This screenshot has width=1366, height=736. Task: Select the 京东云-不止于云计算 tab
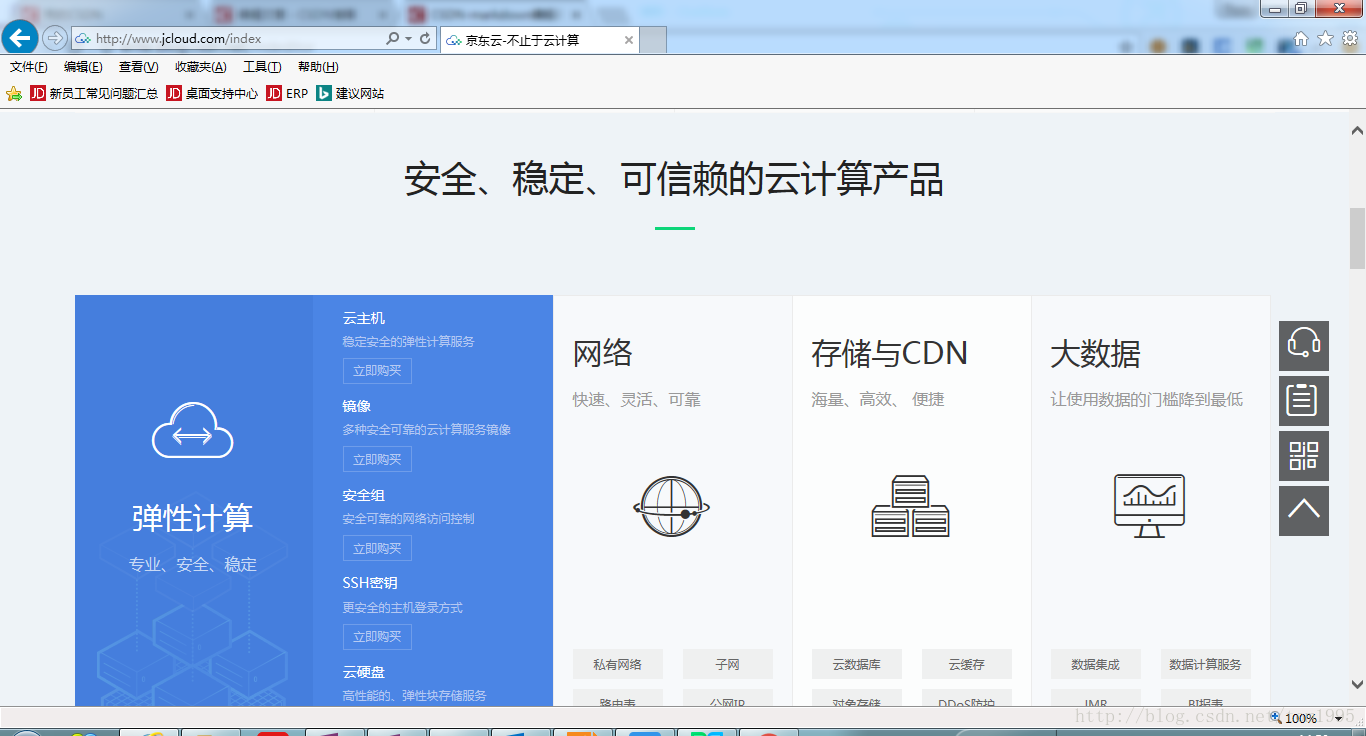point(540,40)
